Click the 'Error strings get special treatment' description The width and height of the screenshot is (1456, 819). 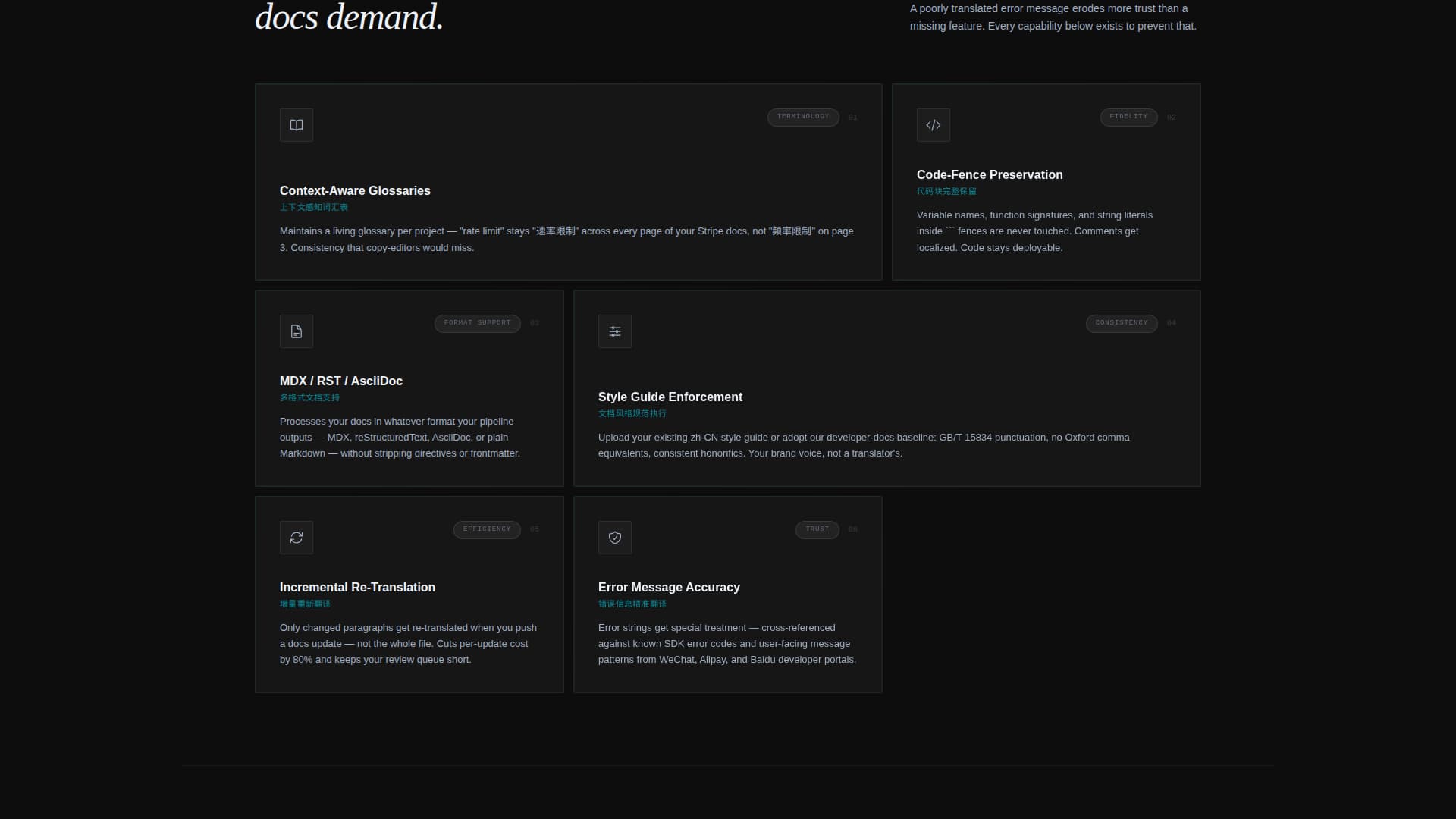point(727,644)
